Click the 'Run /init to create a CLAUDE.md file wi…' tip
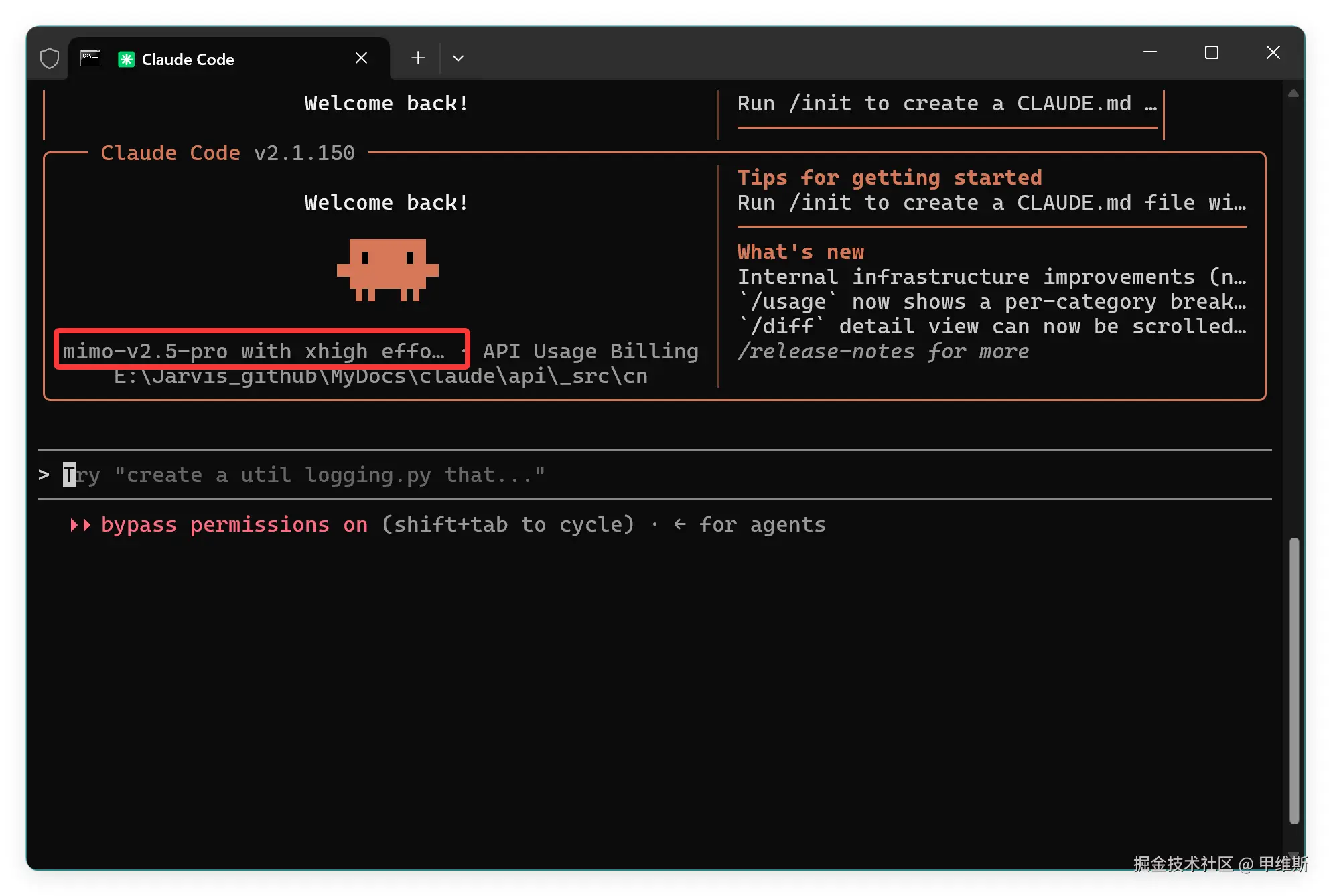The image size is (1331, 896). point(992,202)
